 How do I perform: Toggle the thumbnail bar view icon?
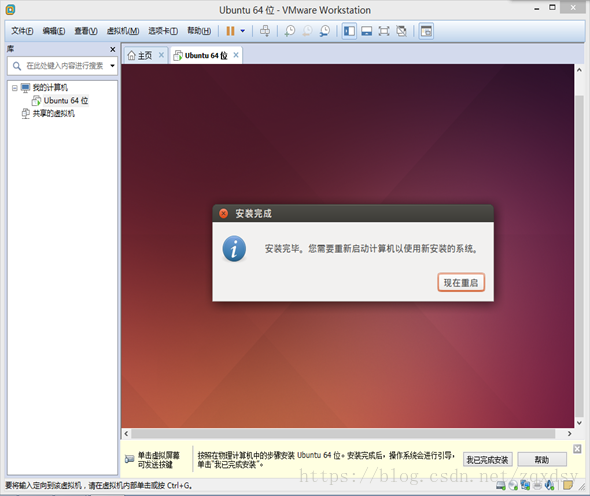coord(367,31)
